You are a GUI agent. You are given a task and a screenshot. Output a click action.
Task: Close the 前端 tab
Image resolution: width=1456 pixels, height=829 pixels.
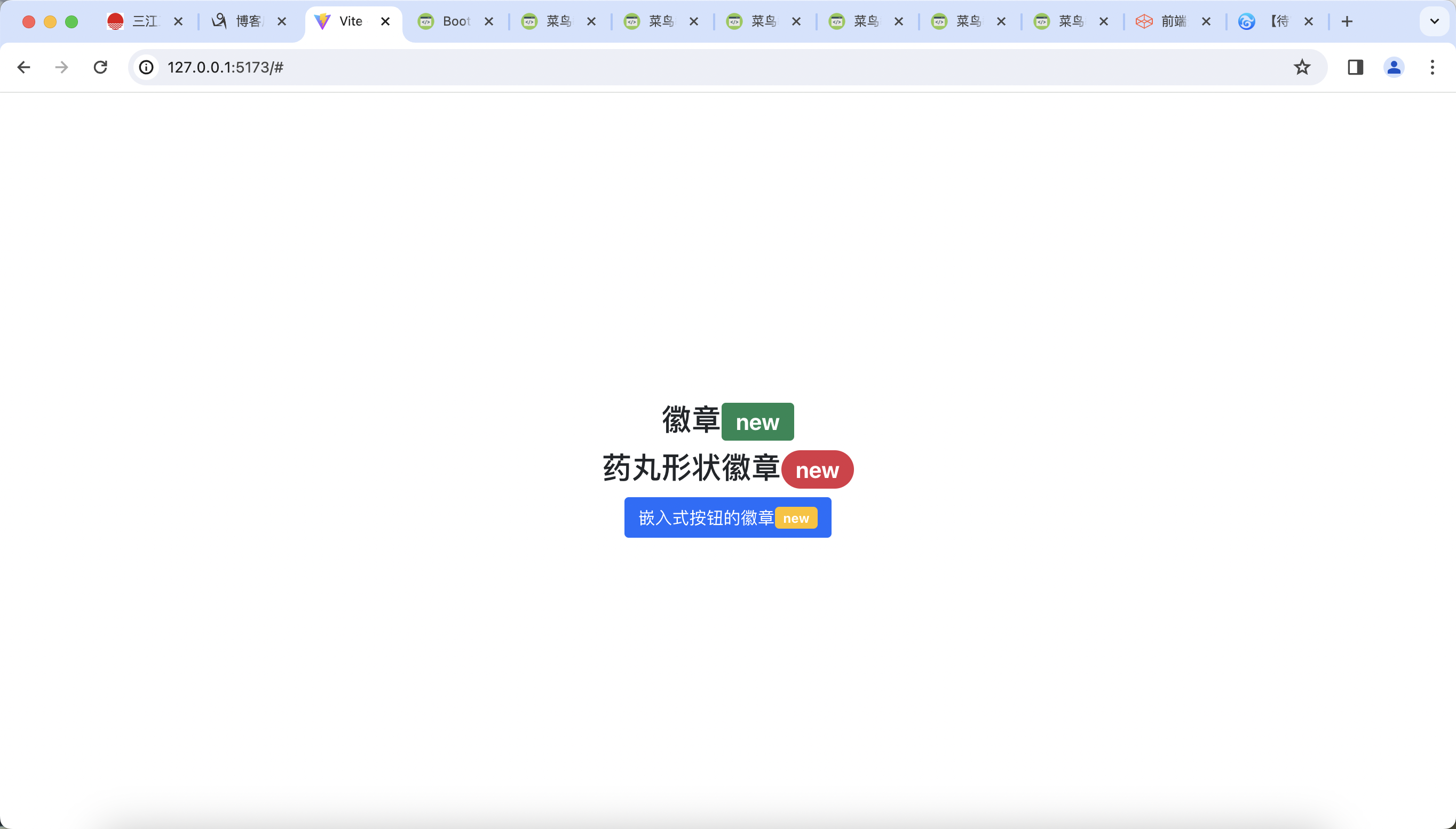pyautogui.click(x=1206, y=22)
